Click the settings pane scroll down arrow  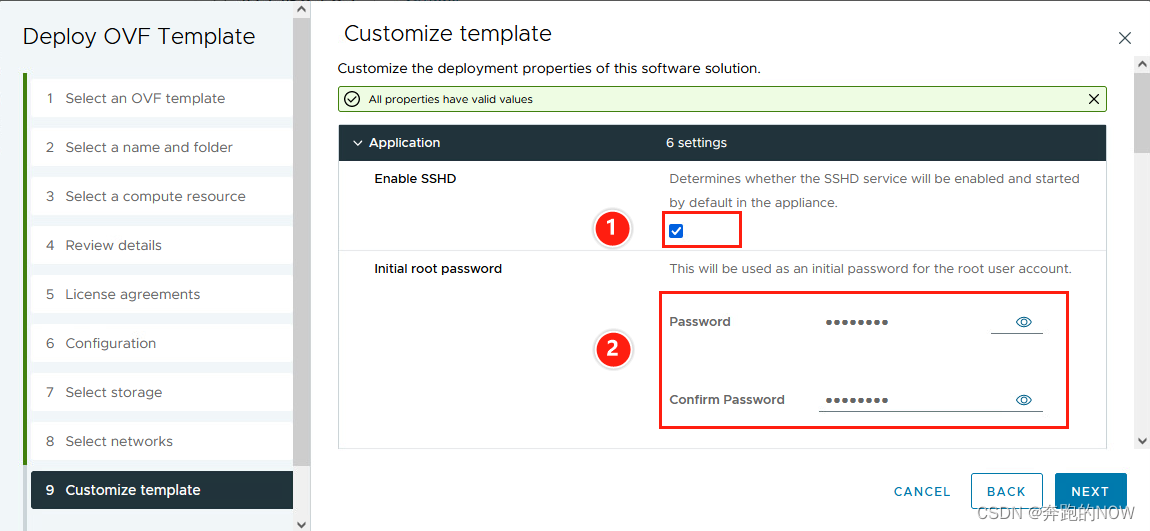pos(1141,440)
